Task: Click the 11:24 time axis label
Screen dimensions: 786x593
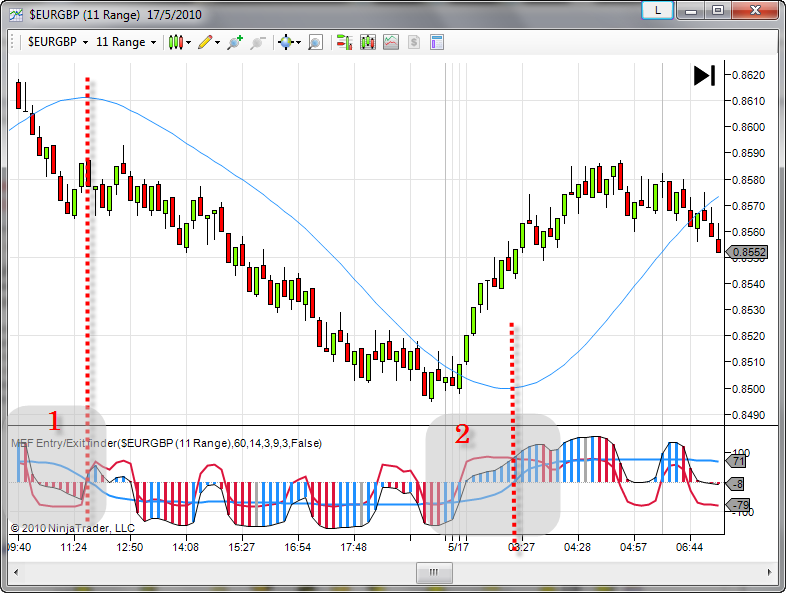Action: [x=74, y=547]
